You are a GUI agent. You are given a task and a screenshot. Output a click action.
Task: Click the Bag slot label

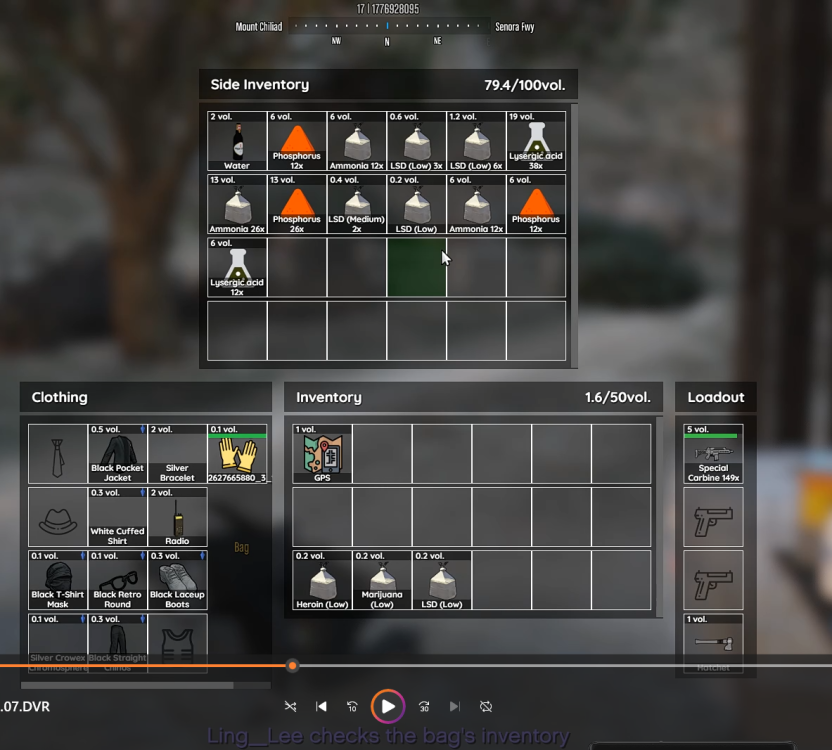coord(241,547)
